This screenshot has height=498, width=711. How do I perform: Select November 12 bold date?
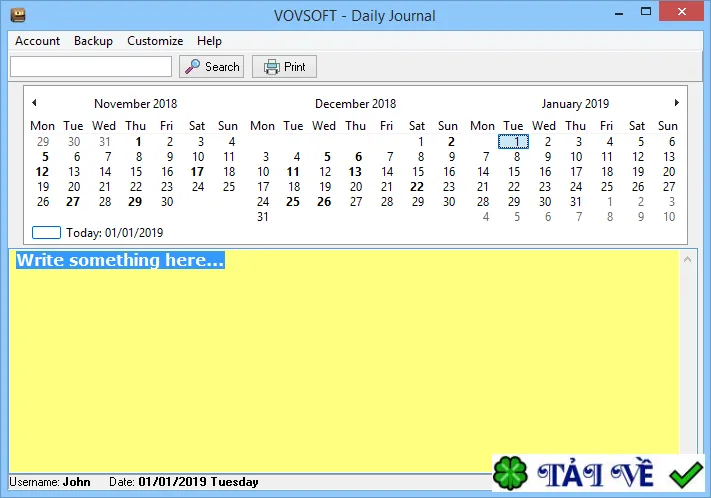[x=42, y=172]
